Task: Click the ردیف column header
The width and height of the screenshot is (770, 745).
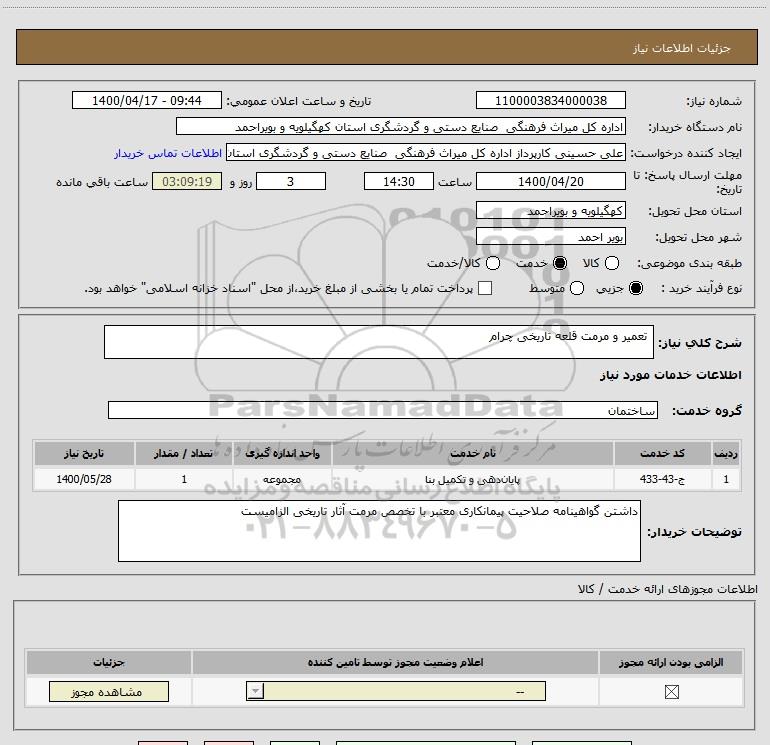Action: point(726,453)
